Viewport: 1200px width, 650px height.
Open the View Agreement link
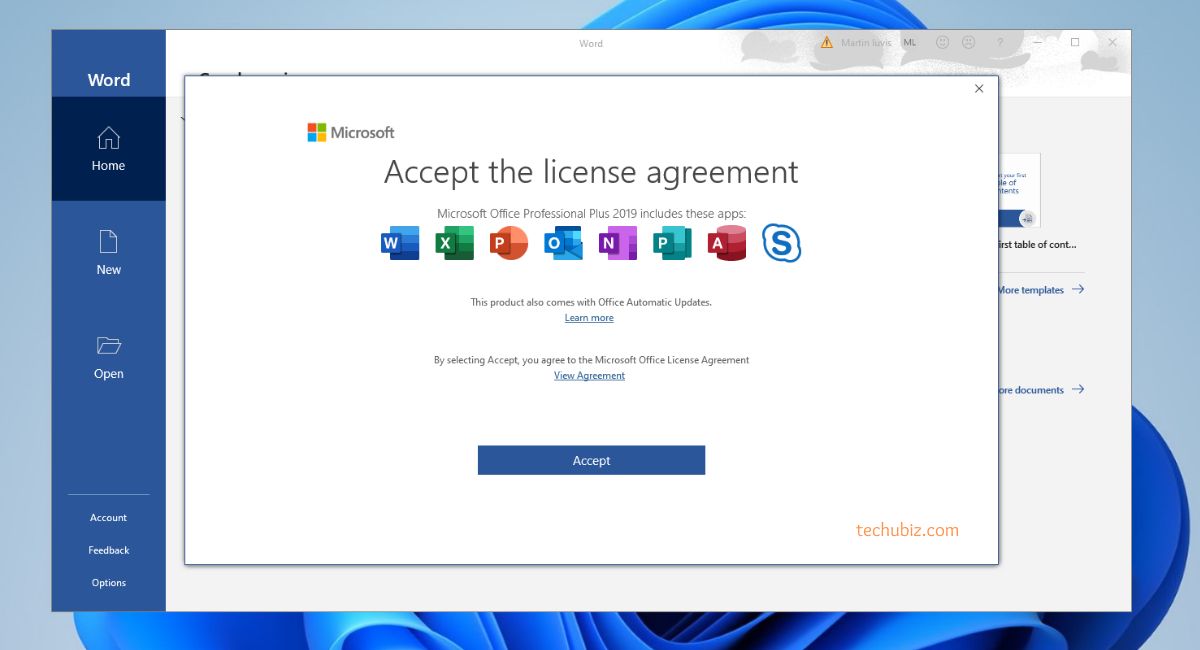(589, 376)
